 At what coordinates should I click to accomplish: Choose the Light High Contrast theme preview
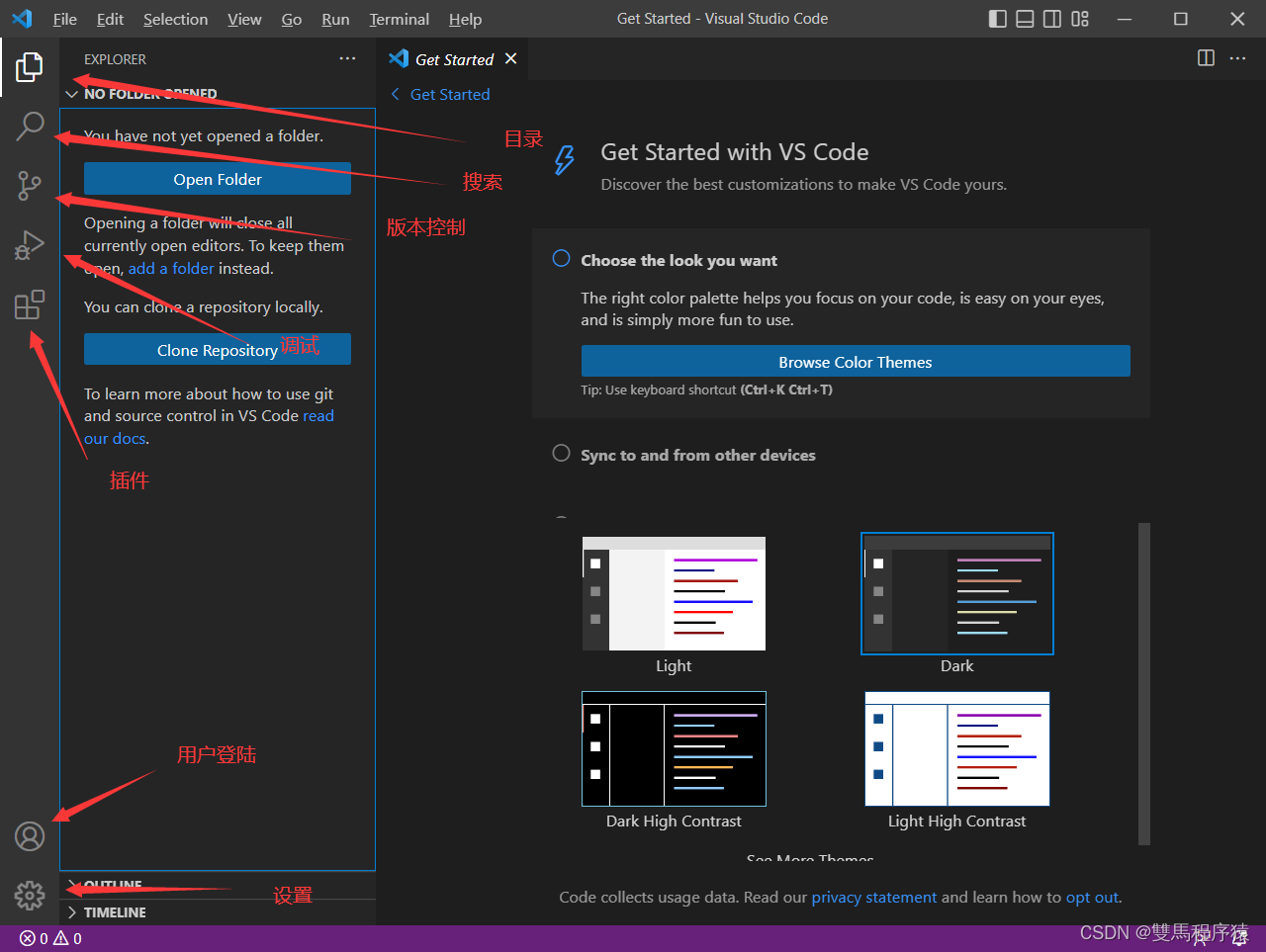[x=957, y=748]
